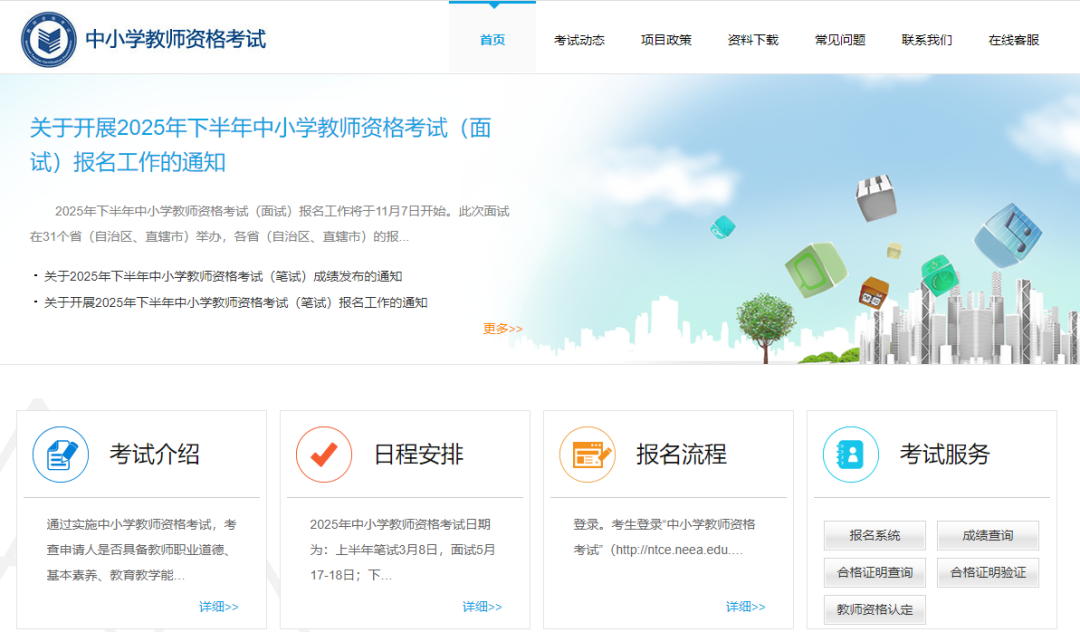Open the 项目政策 section
1080x632 pixels.
click(666, 39)
